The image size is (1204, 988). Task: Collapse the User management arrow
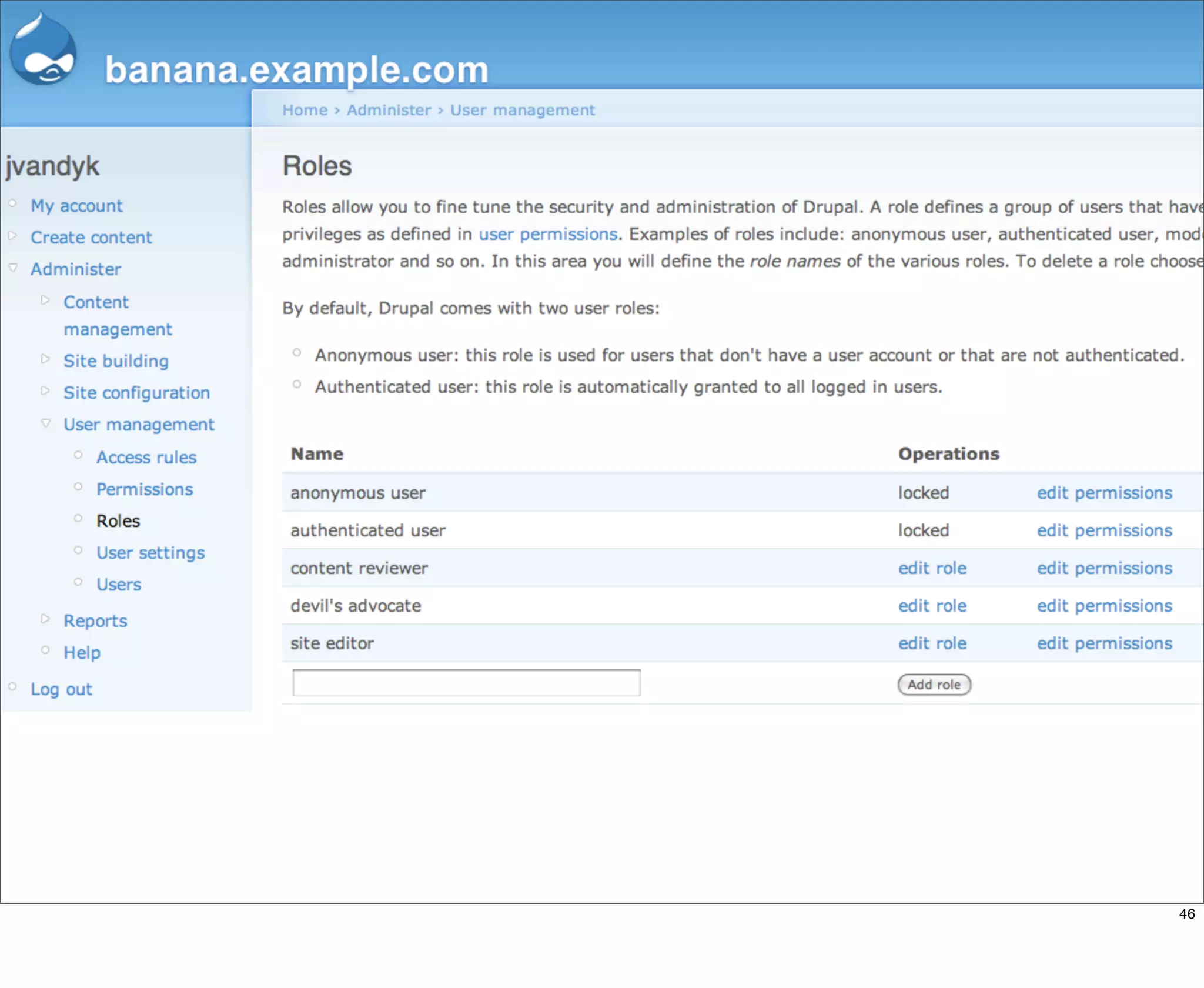(46, 423)
